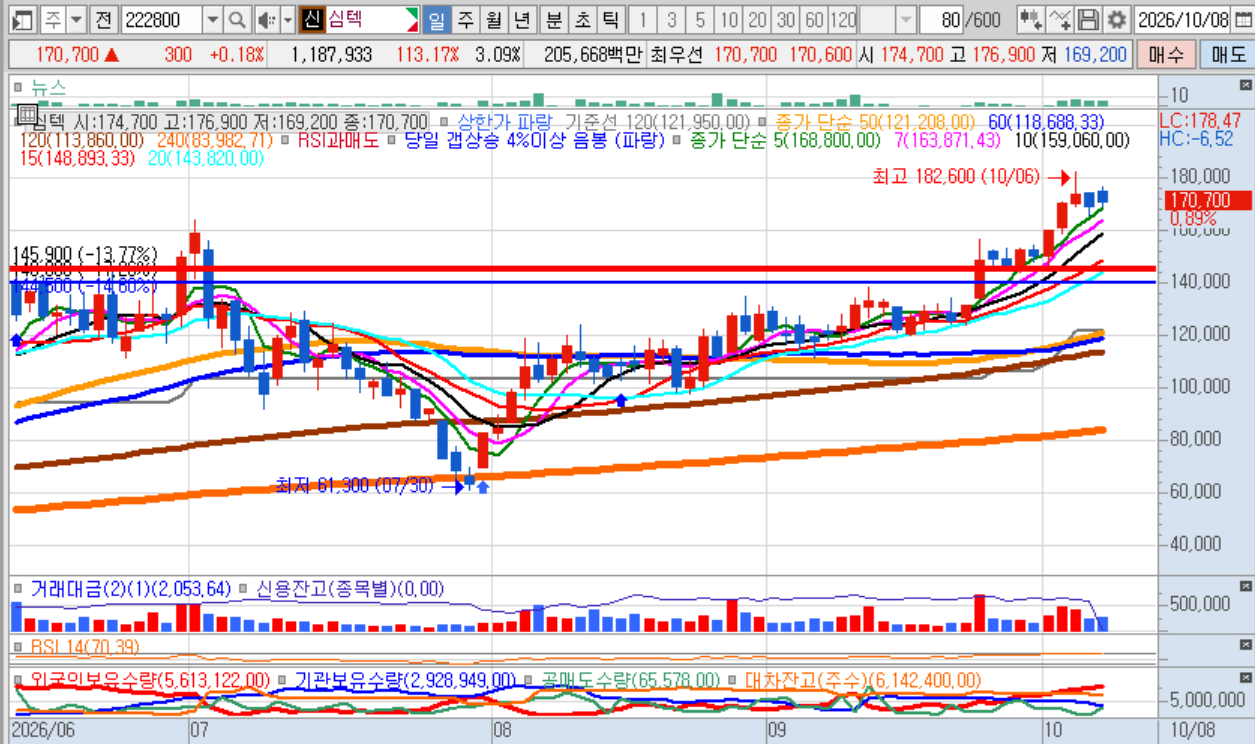Screen dimensions: 1255x744
Task: Edit the stock code field 222800
Action: [163, 19]
